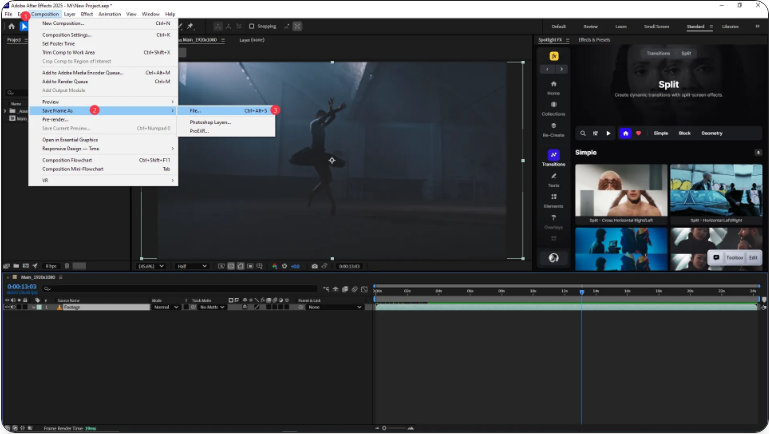This screenshot has width=769, height=434.
Task: Click the heart favorites filter icon
Action: [637, 132]
